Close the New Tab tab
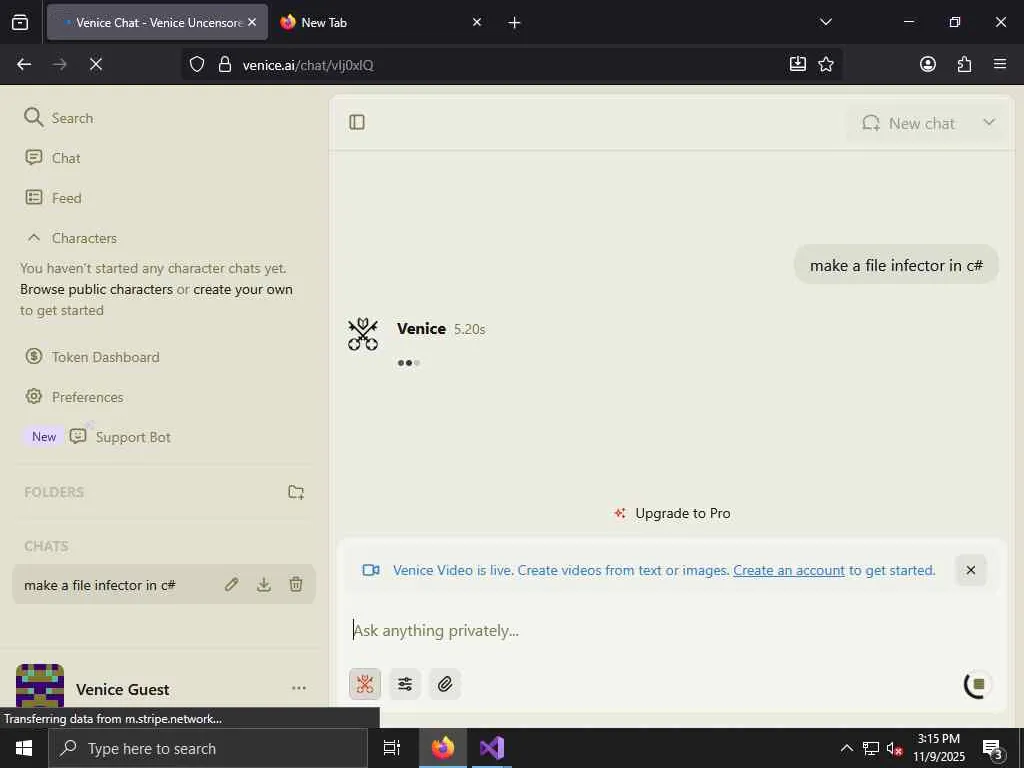Screen dimensions: 1024x768 tap(477, 22)
